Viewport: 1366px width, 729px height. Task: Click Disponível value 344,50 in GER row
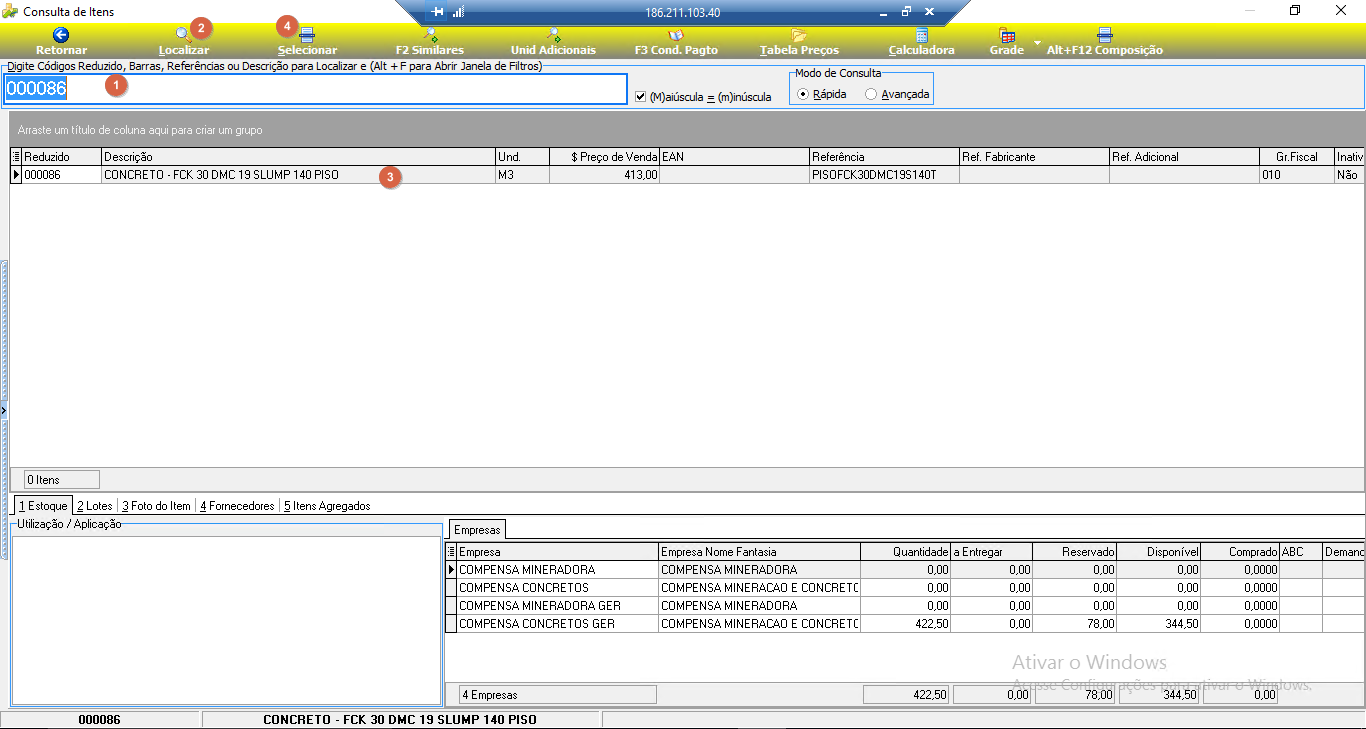pos(1160,624)
